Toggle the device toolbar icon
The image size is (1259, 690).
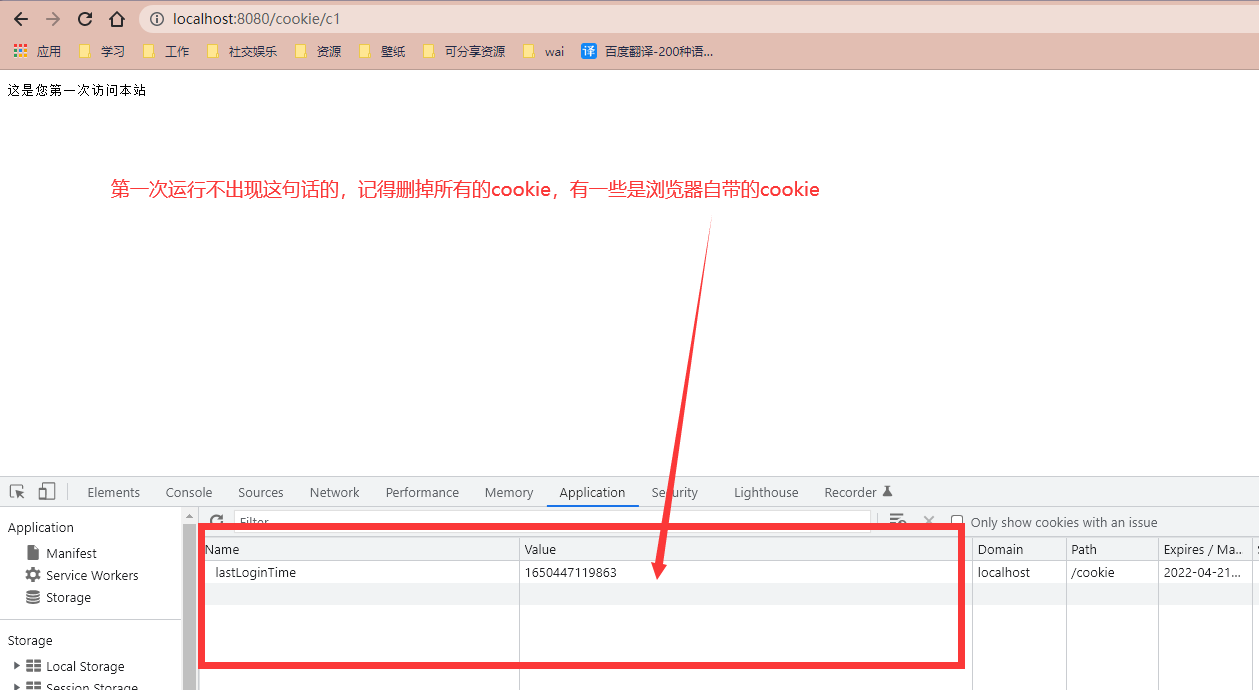coord(47,492)
